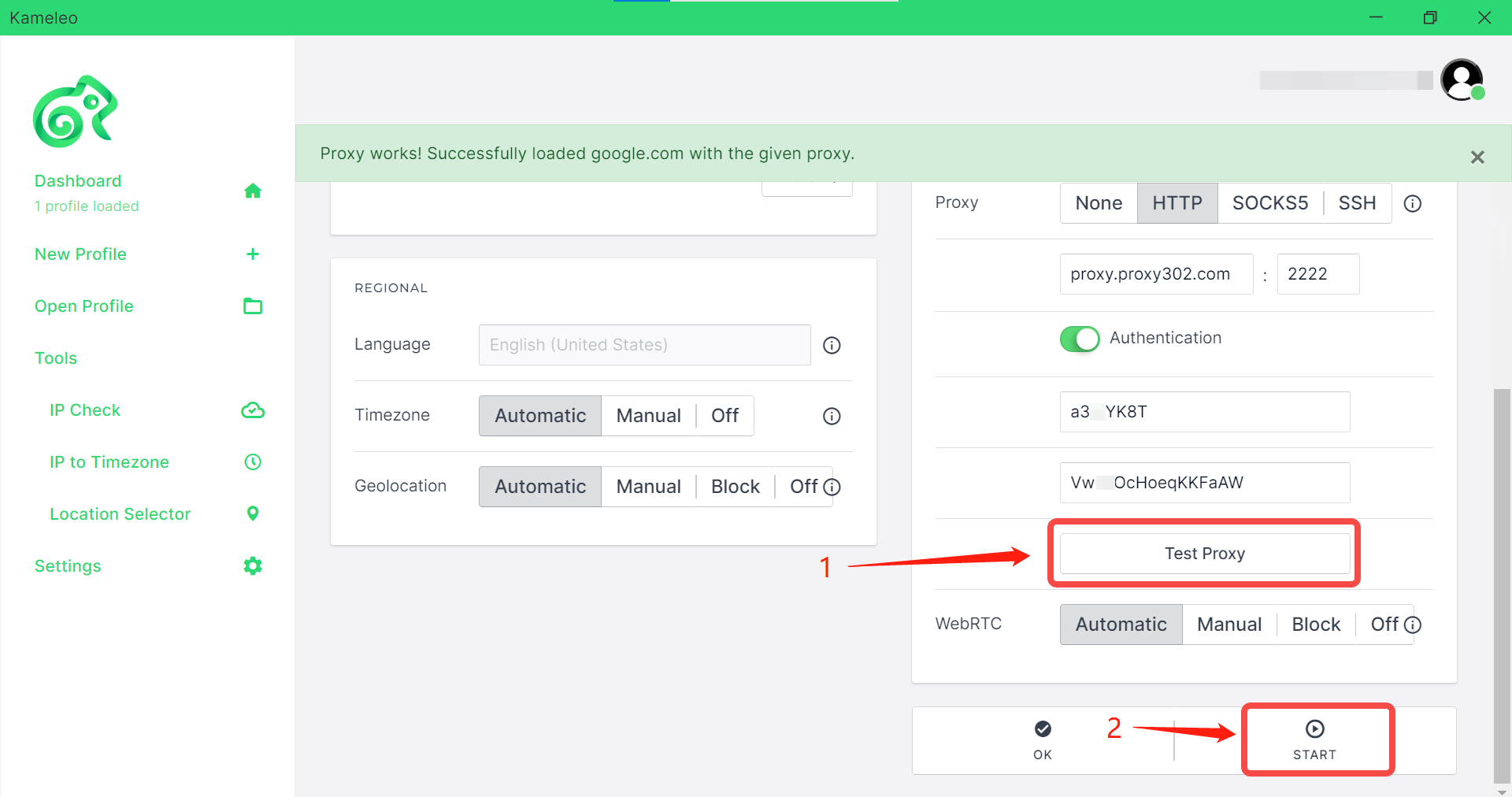Click the proxy username field

point(1205,412)
